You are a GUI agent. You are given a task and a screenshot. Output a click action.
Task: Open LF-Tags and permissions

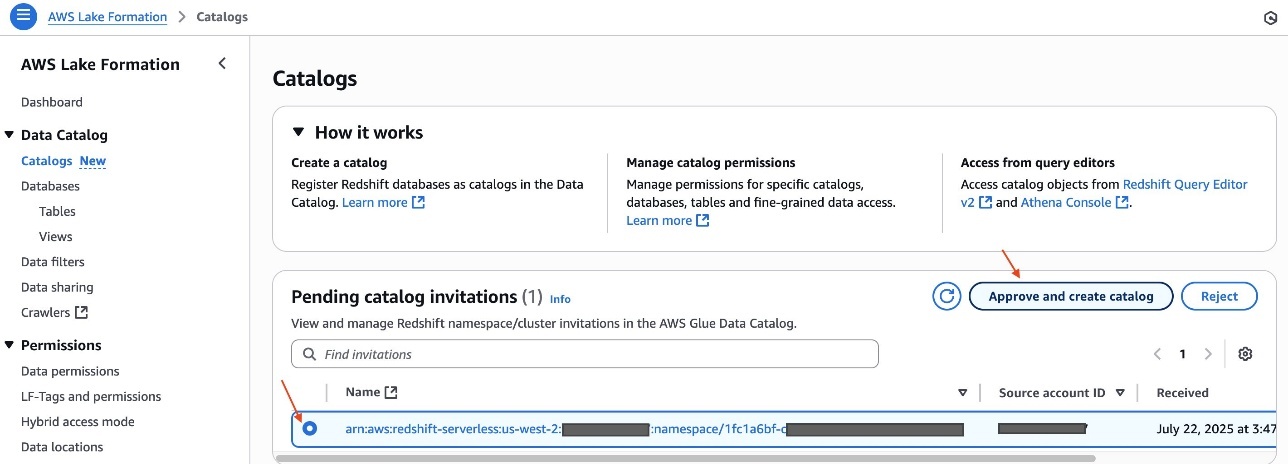pos(91,396)
